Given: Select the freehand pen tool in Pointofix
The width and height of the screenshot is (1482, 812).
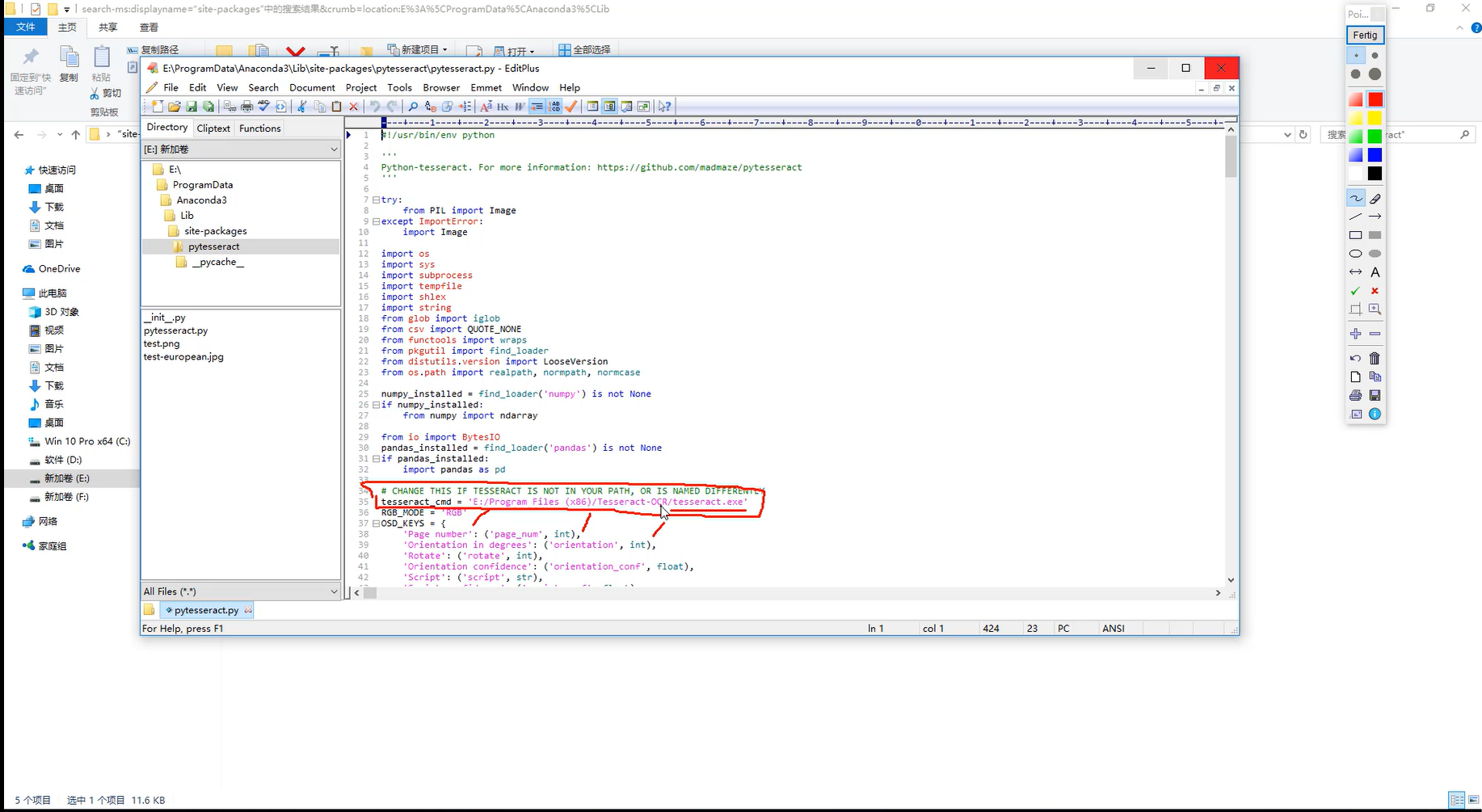Looking at the screenshot, I should pos(1355,198).
